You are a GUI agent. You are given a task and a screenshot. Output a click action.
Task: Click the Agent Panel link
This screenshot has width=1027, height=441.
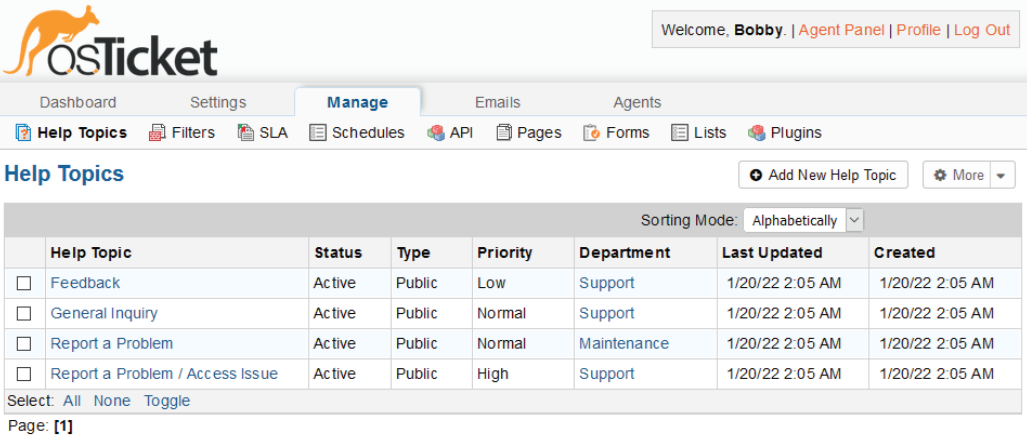point(841,30)
